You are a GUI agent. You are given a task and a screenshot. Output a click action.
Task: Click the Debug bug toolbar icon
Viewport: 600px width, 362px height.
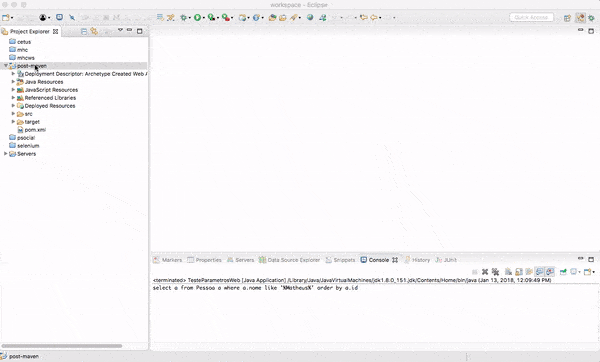pos(183,17)
